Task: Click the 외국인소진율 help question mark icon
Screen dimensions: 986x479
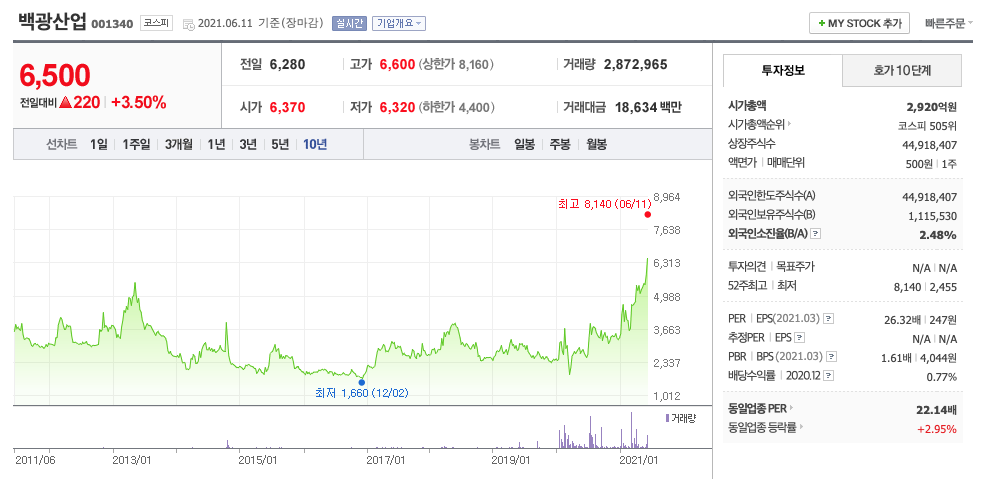Action: tap(816, 234)
